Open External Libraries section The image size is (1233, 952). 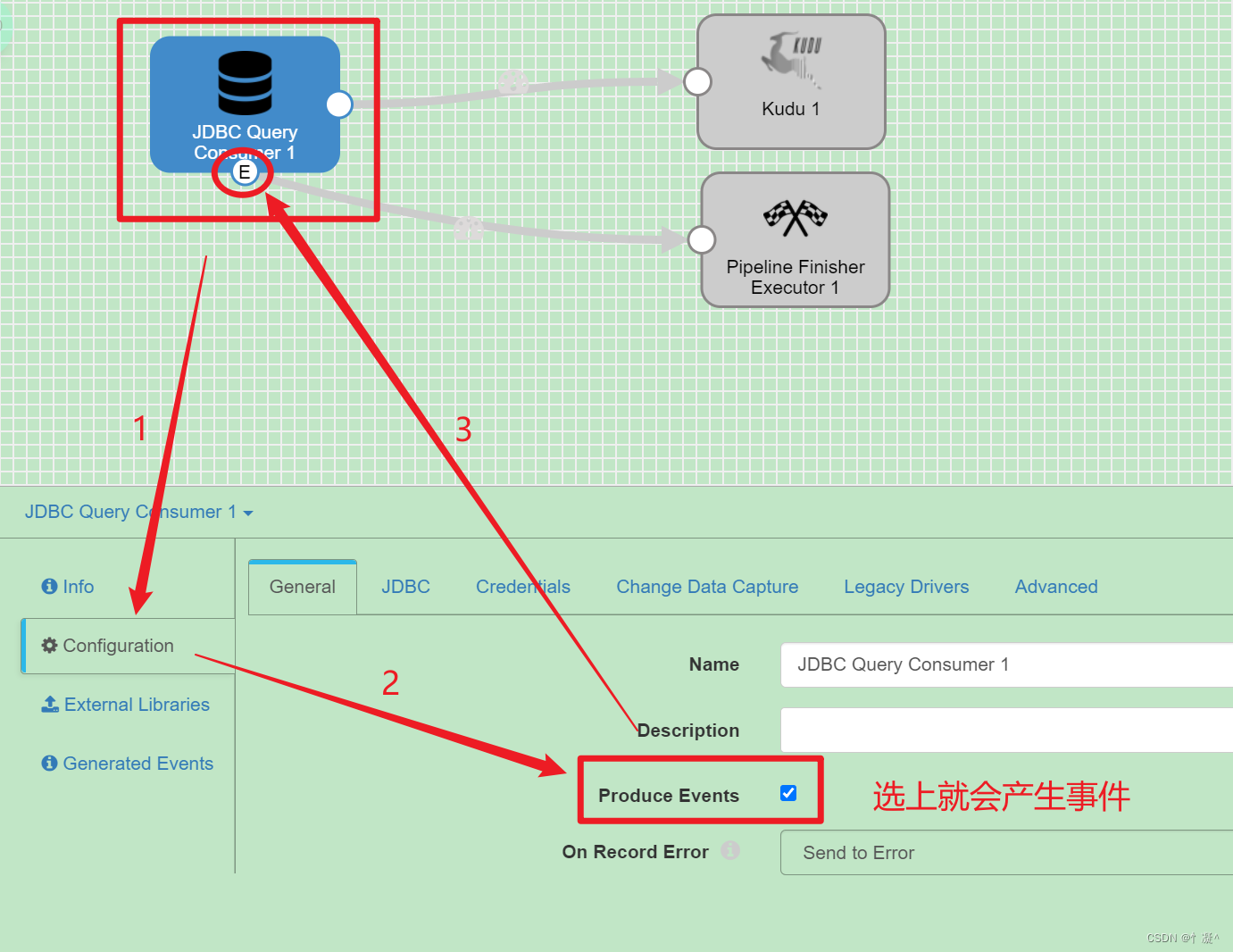[126, 705]
